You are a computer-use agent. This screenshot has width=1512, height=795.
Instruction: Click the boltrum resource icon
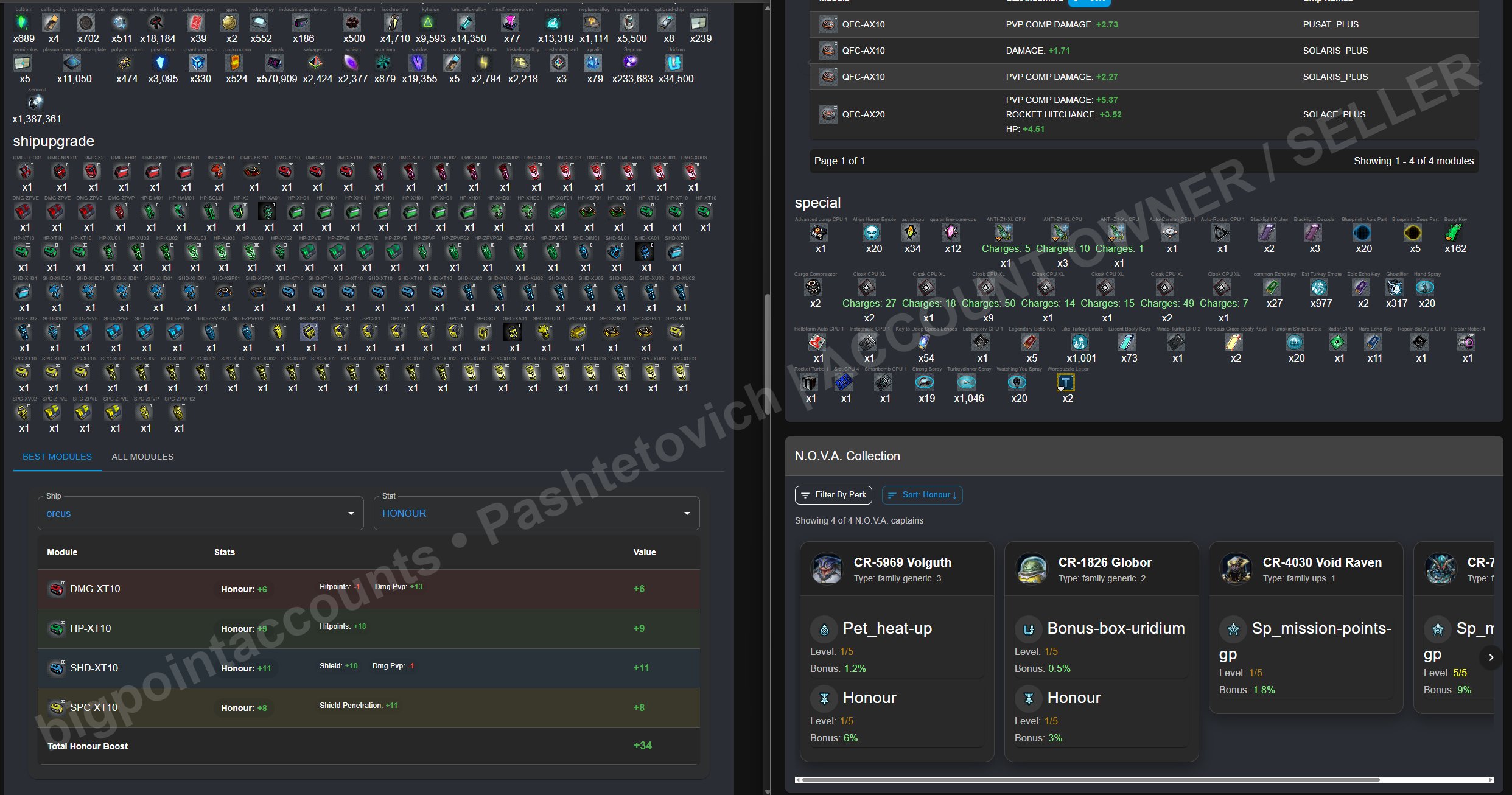click(23, 23)
